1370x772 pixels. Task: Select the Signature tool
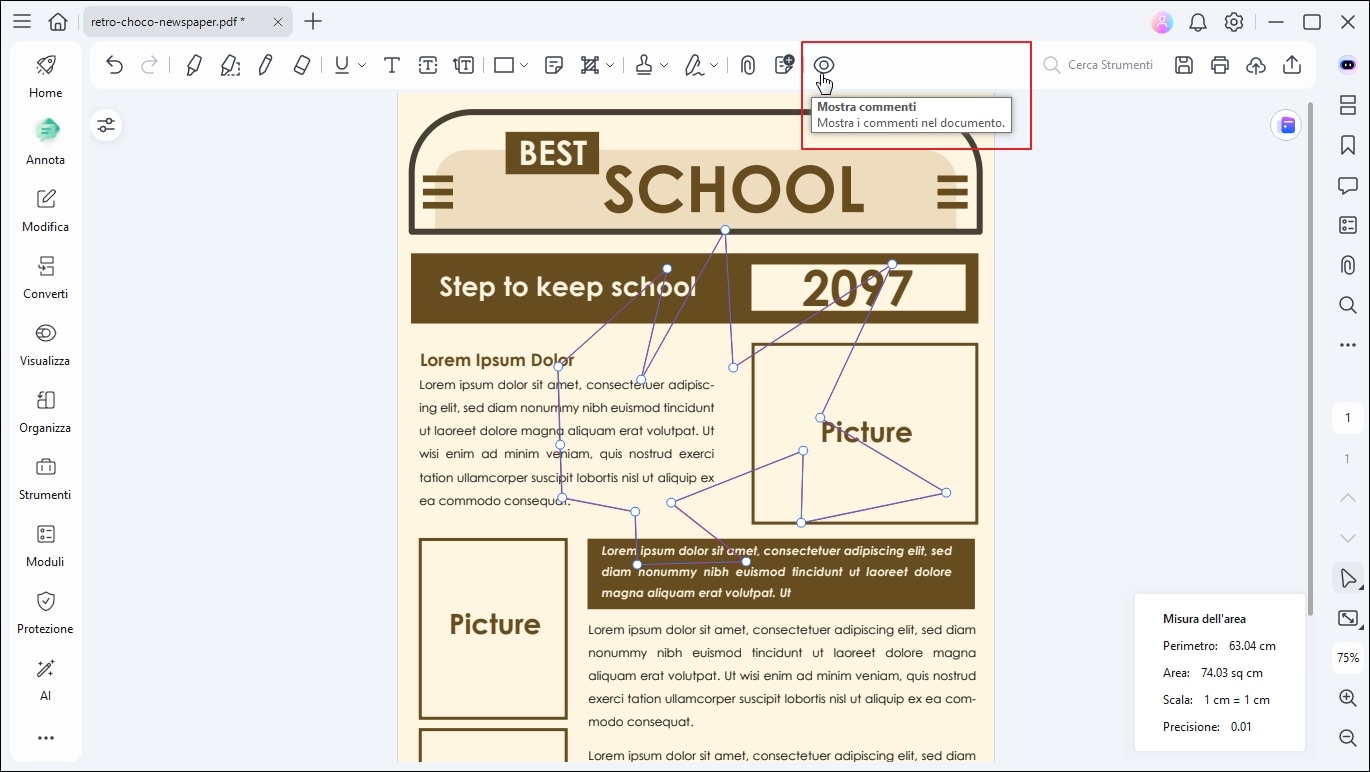(694, 65)
